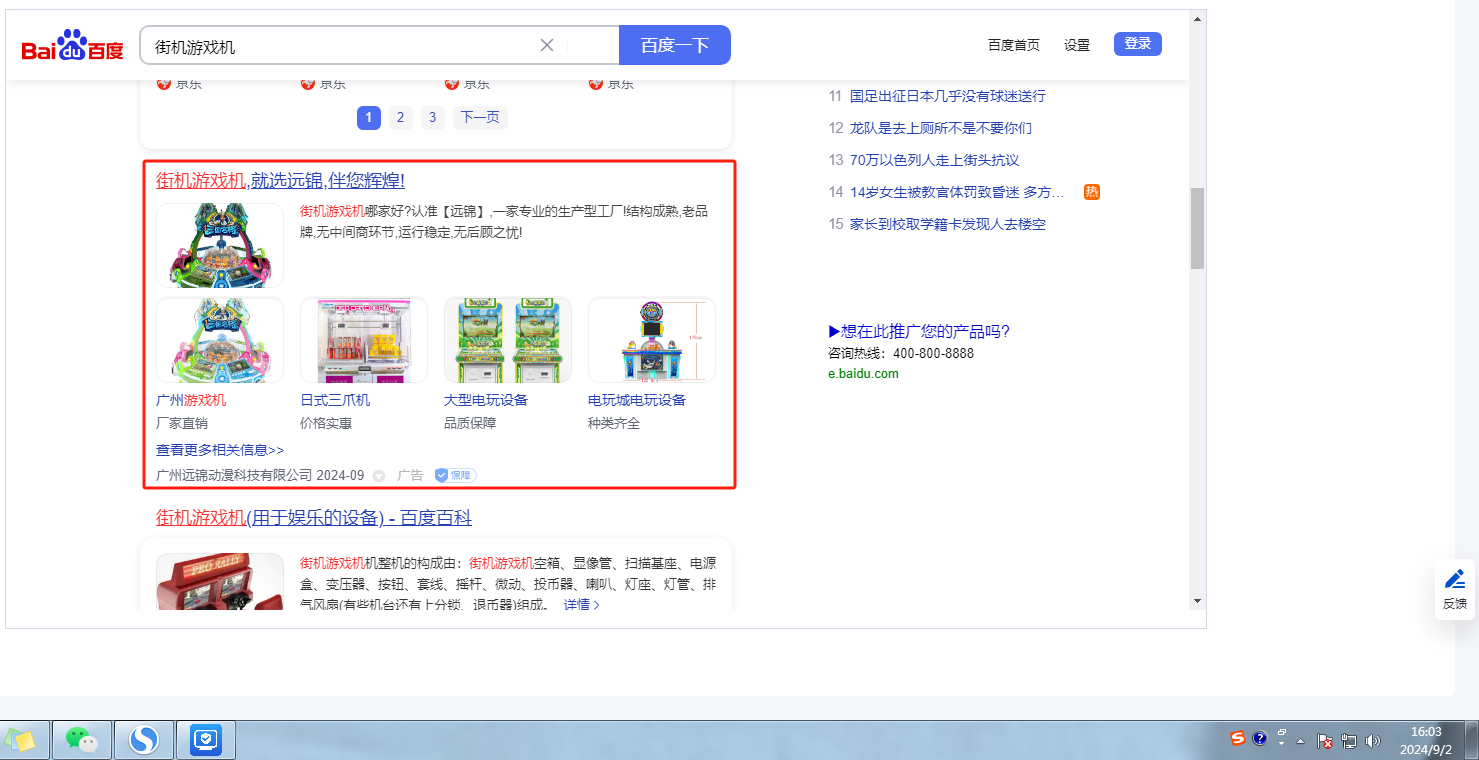Open the ad title 街机游戏机,就选远锦,伴您辉煌!
This screenshot has width=1479, height=760.
click(x=280, y=181)
